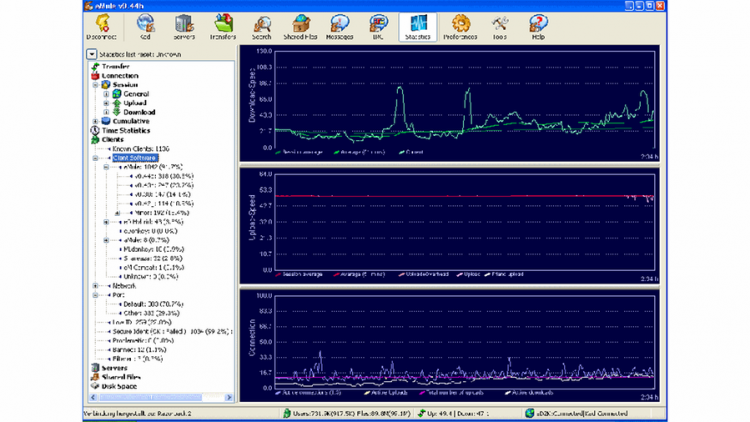Viewport: 750px width, 422px height.
Task: Open the Messages toolbar icon
Action: 339,27
